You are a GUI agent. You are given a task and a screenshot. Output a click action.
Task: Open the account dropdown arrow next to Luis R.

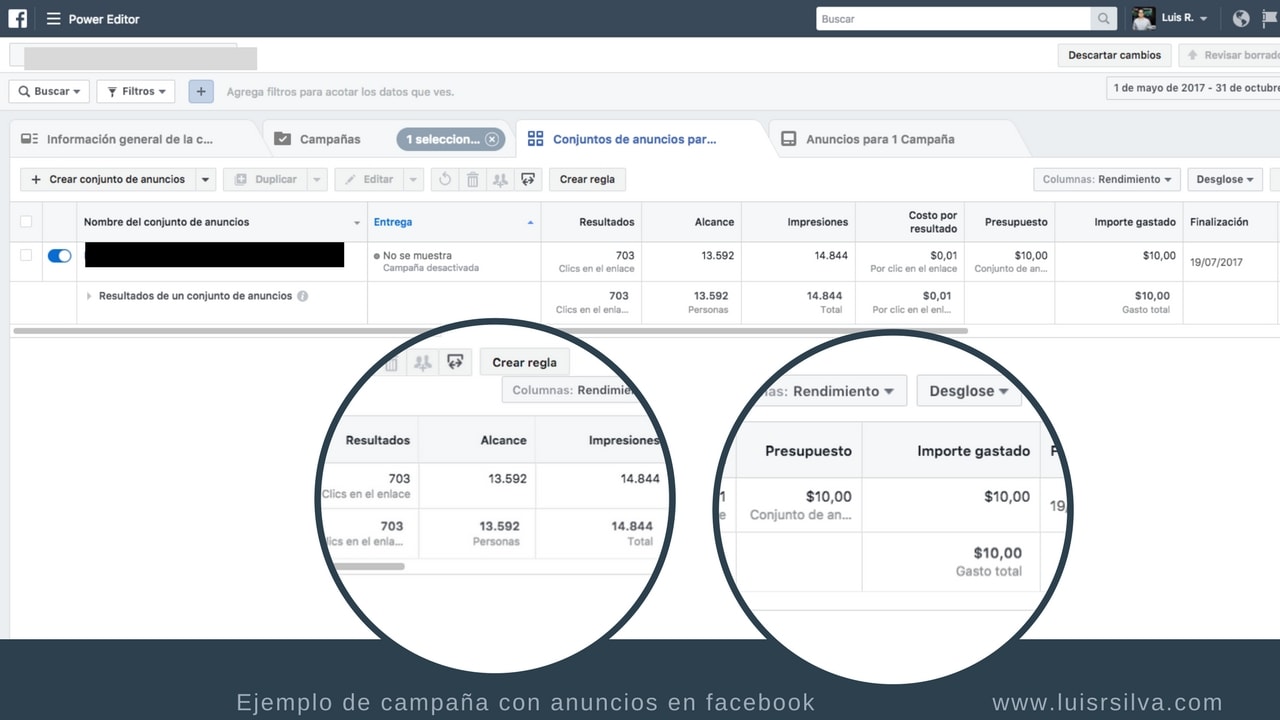pos(1203,19)
